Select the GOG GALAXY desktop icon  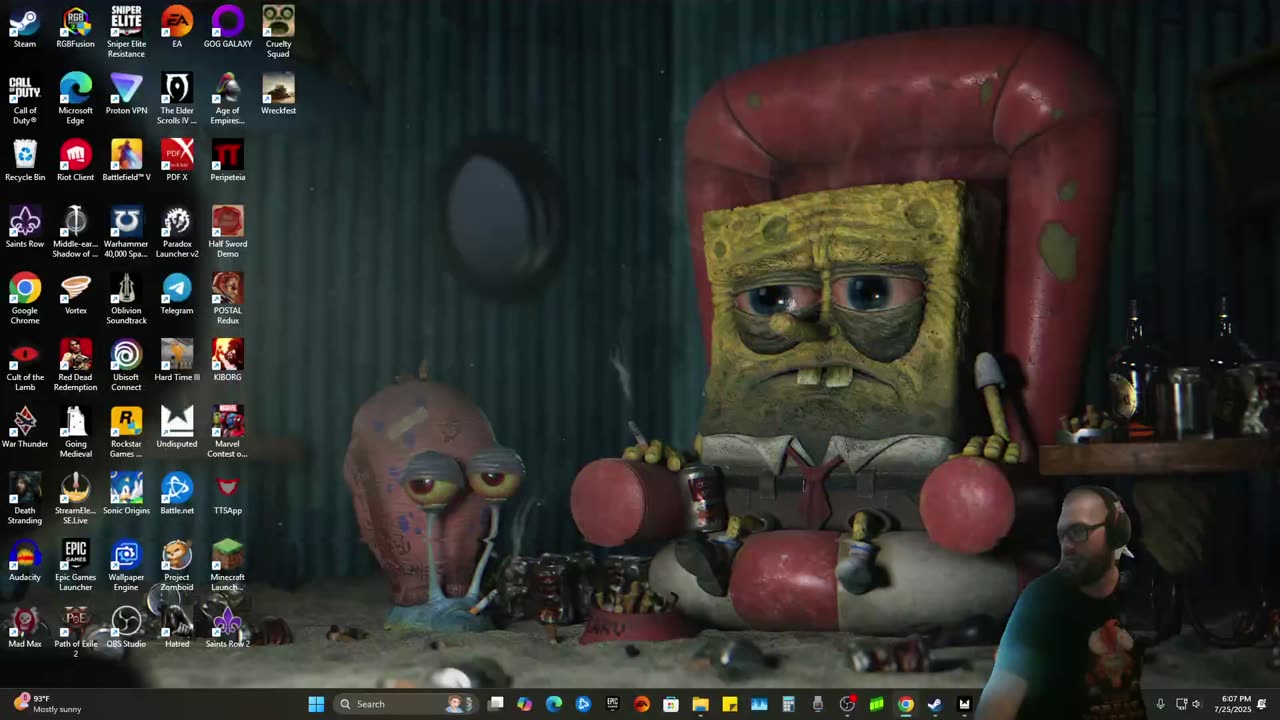pyautogui.click(x=228, y=27)
